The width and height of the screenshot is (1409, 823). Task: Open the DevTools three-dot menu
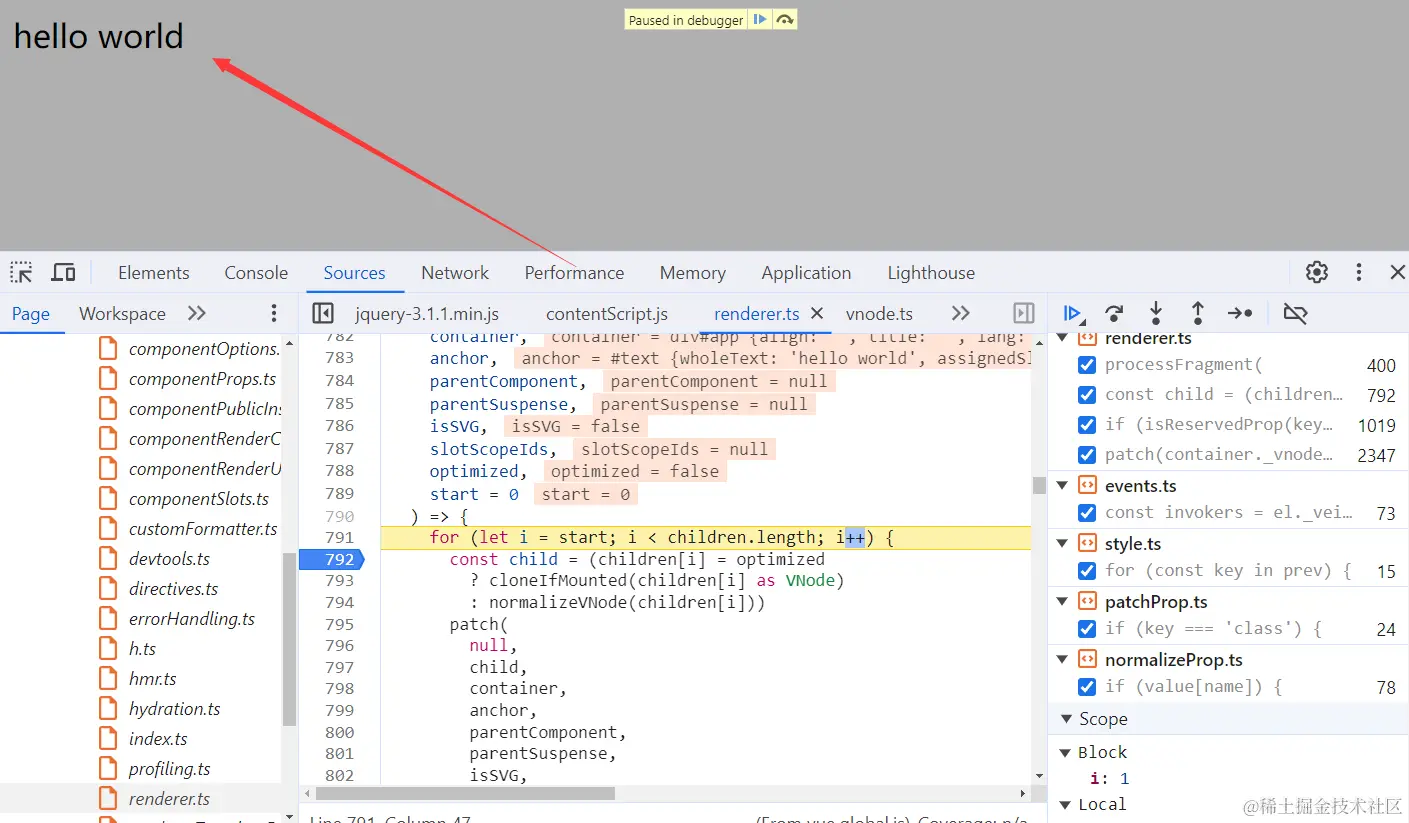click(x=1358, y=272)
